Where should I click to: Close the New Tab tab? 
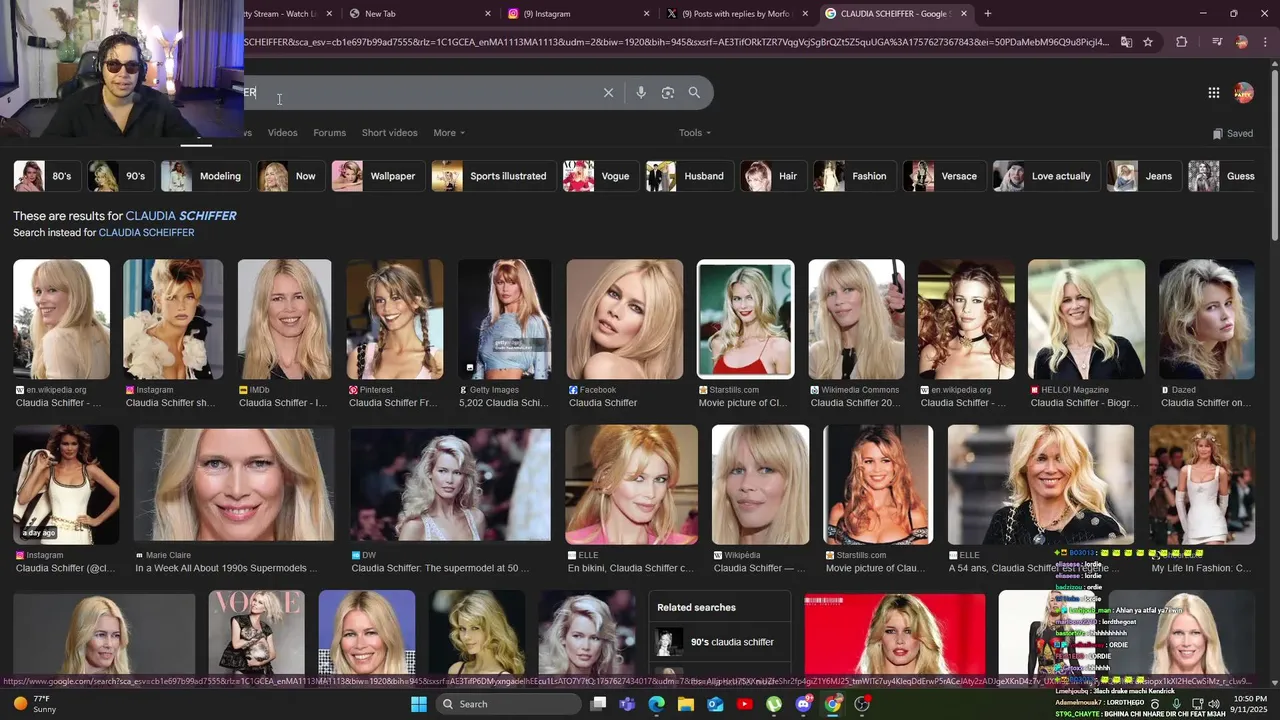488,14
